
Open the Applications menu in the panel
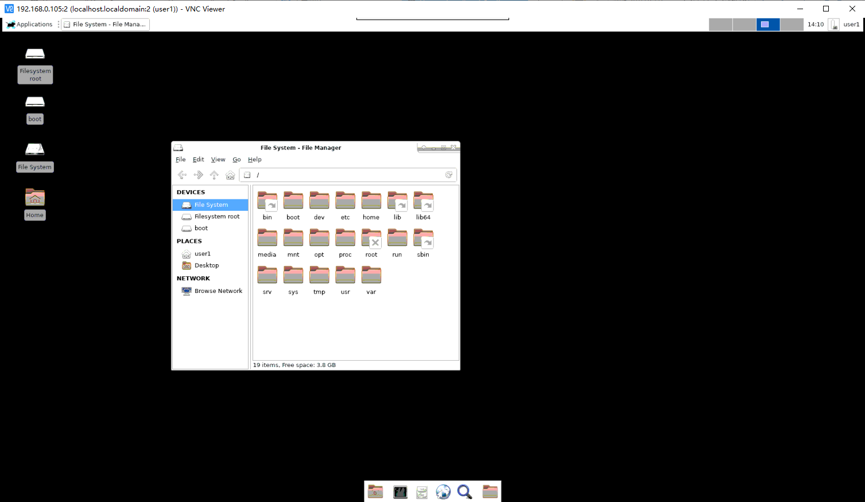(29, 24)
